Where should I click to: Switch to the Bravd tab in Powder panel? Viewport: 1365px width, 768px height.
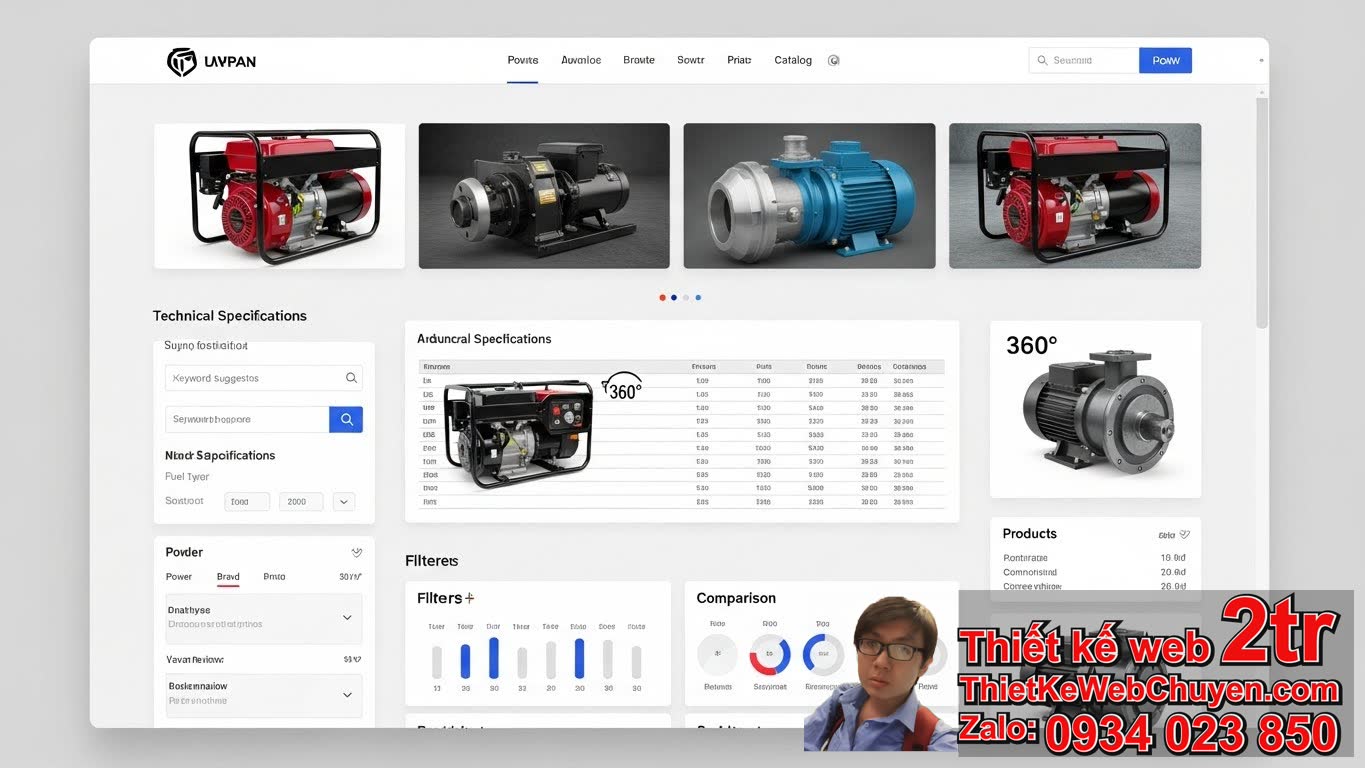click(228, 577)
